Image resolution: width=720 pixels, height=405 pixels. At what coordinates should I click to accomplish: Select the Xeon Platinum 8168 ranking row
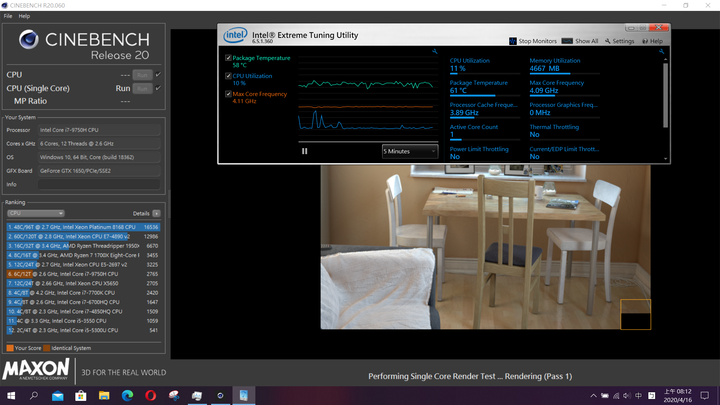(x=83, y=227)
